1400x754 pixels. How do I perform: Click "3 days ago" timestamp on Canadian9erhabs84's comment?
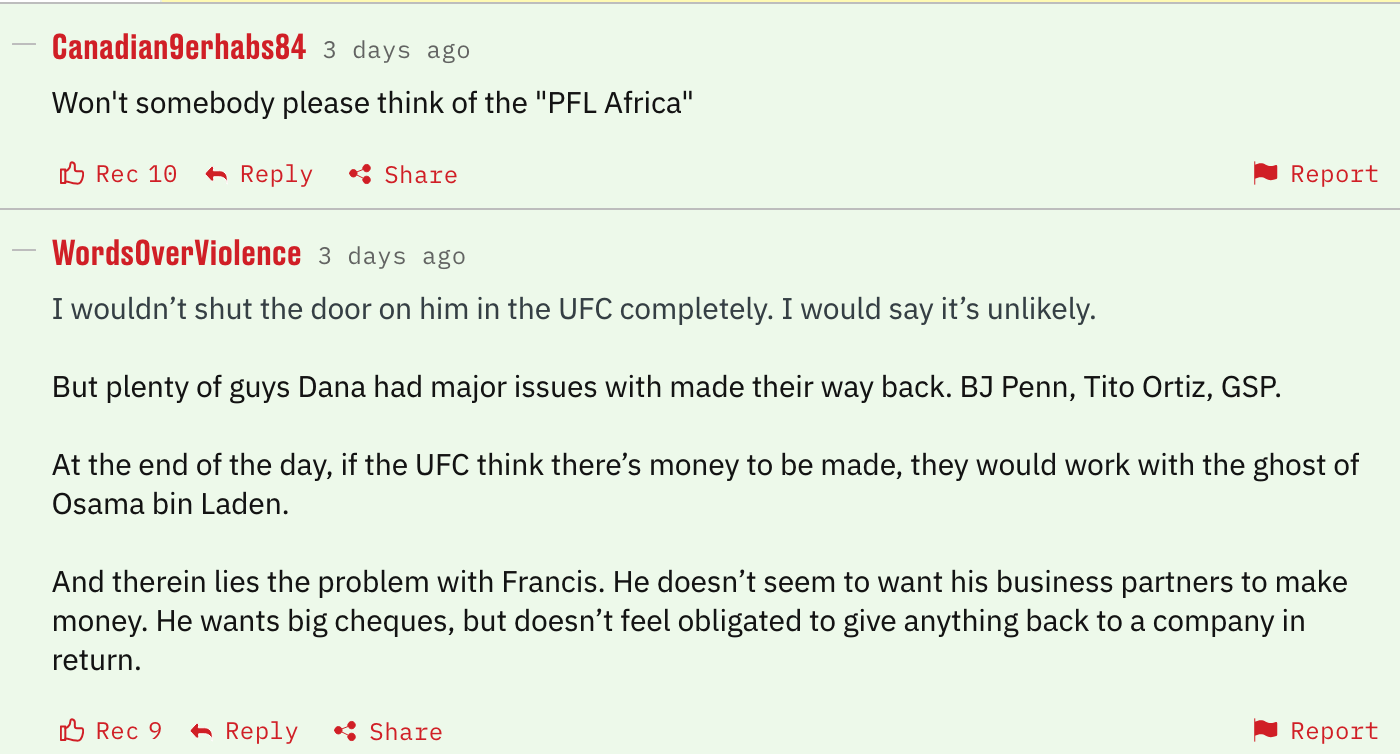click(x=396, y=50)
